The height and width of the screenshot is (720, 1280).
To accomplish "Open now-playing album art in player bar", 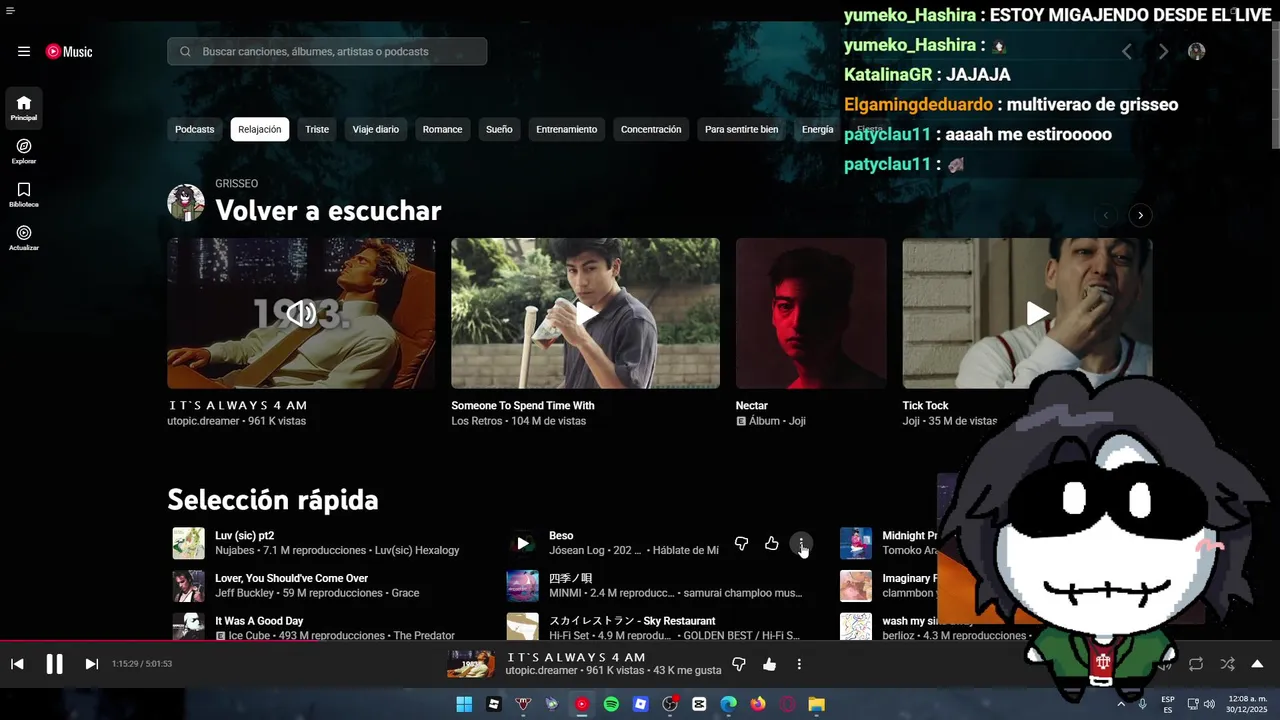I will click(471, 664).
